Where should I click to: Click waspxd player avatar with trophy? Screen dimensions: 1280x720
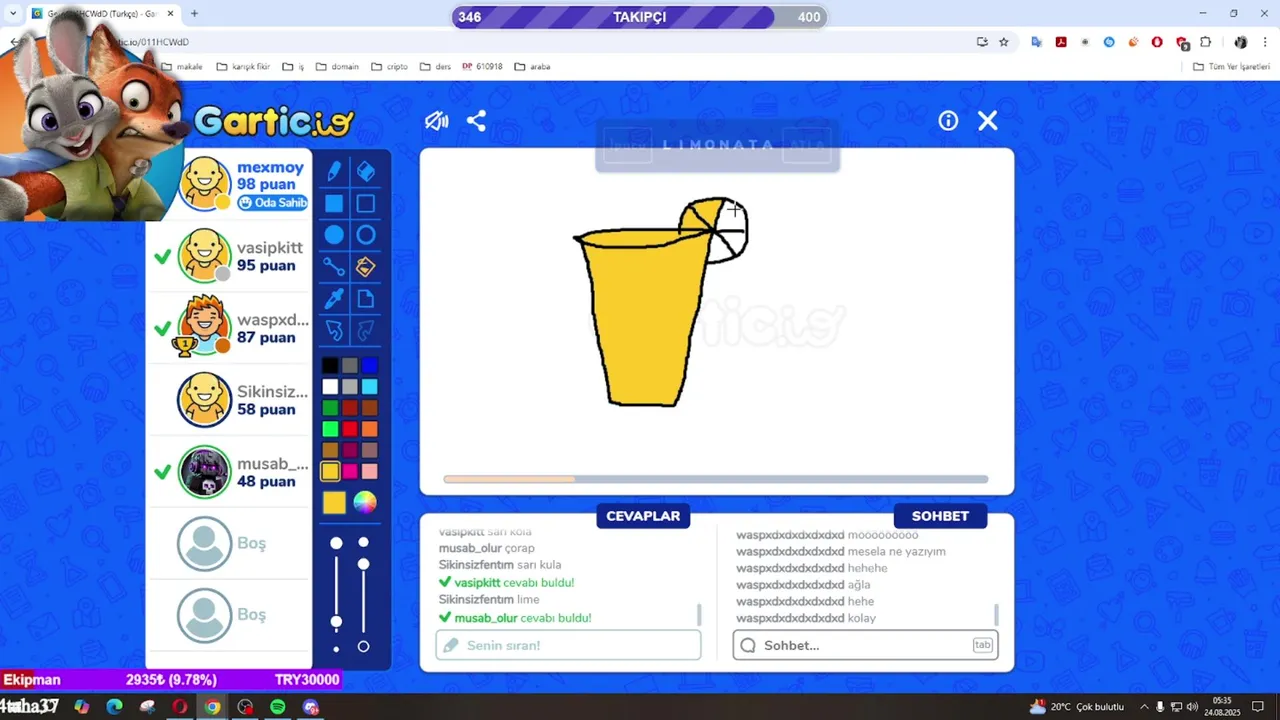(204, 326)
